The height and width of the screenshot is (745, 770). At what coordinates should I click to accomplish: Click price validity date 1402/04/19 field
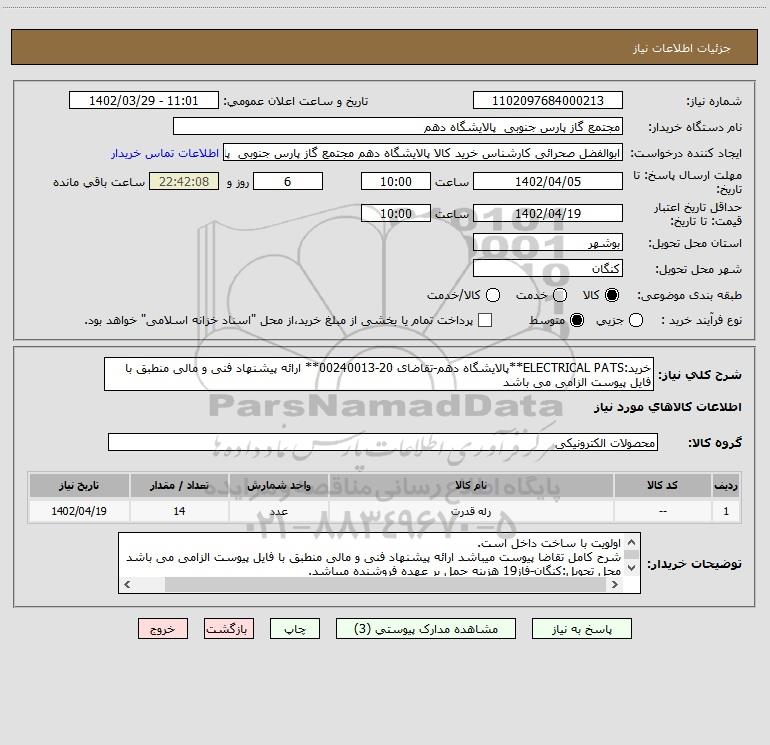(x=548, y=214)
